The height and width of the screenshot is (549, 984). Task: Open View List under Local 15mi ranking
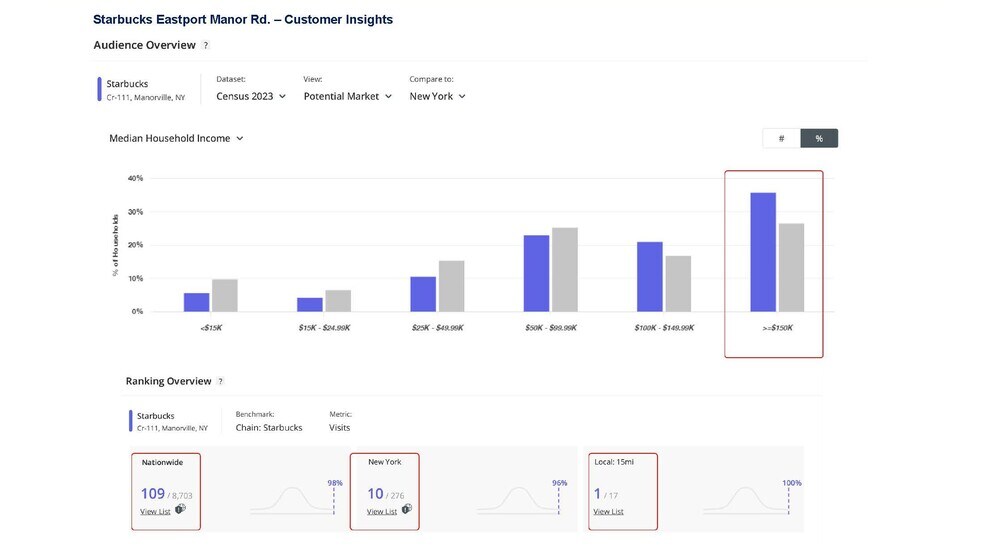click(x=608, y=511)
